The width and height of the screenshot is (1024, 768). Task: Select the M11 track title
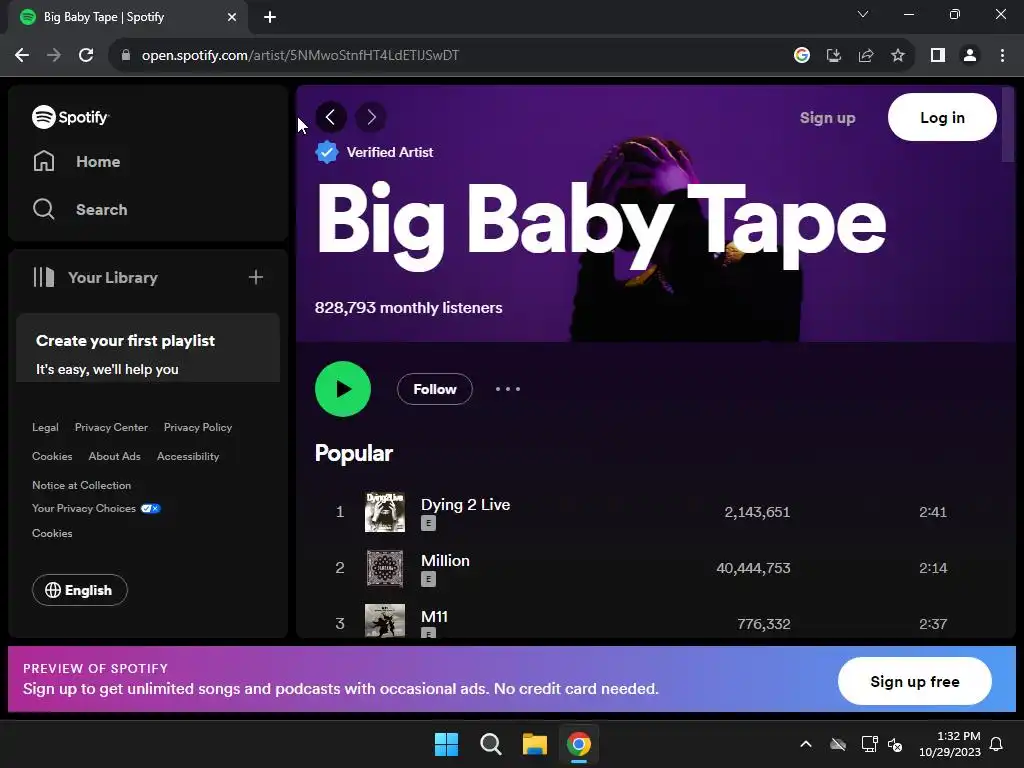[434, 616]
